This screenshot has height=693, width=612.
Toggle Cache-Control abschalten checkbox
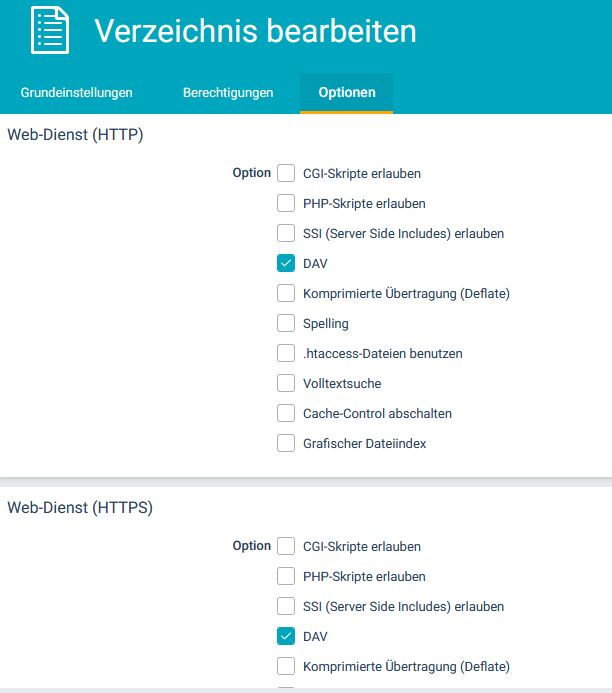pos(286,413)
